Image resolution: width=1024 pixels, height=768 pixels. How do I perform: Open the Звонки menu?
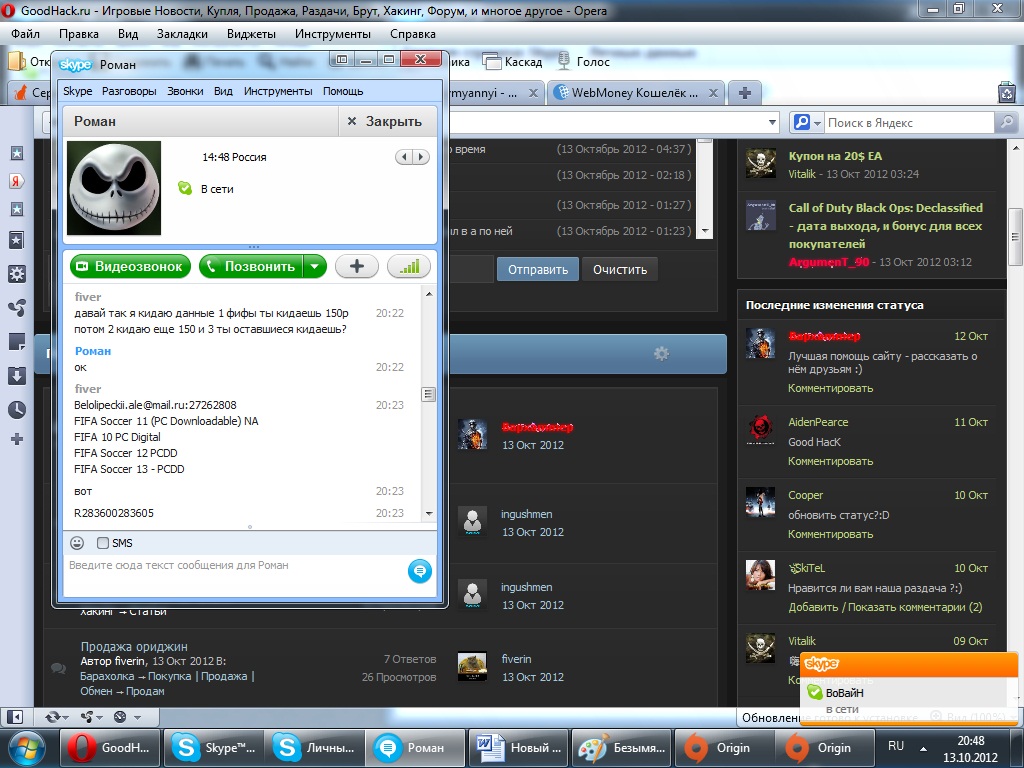coord(185,91)
